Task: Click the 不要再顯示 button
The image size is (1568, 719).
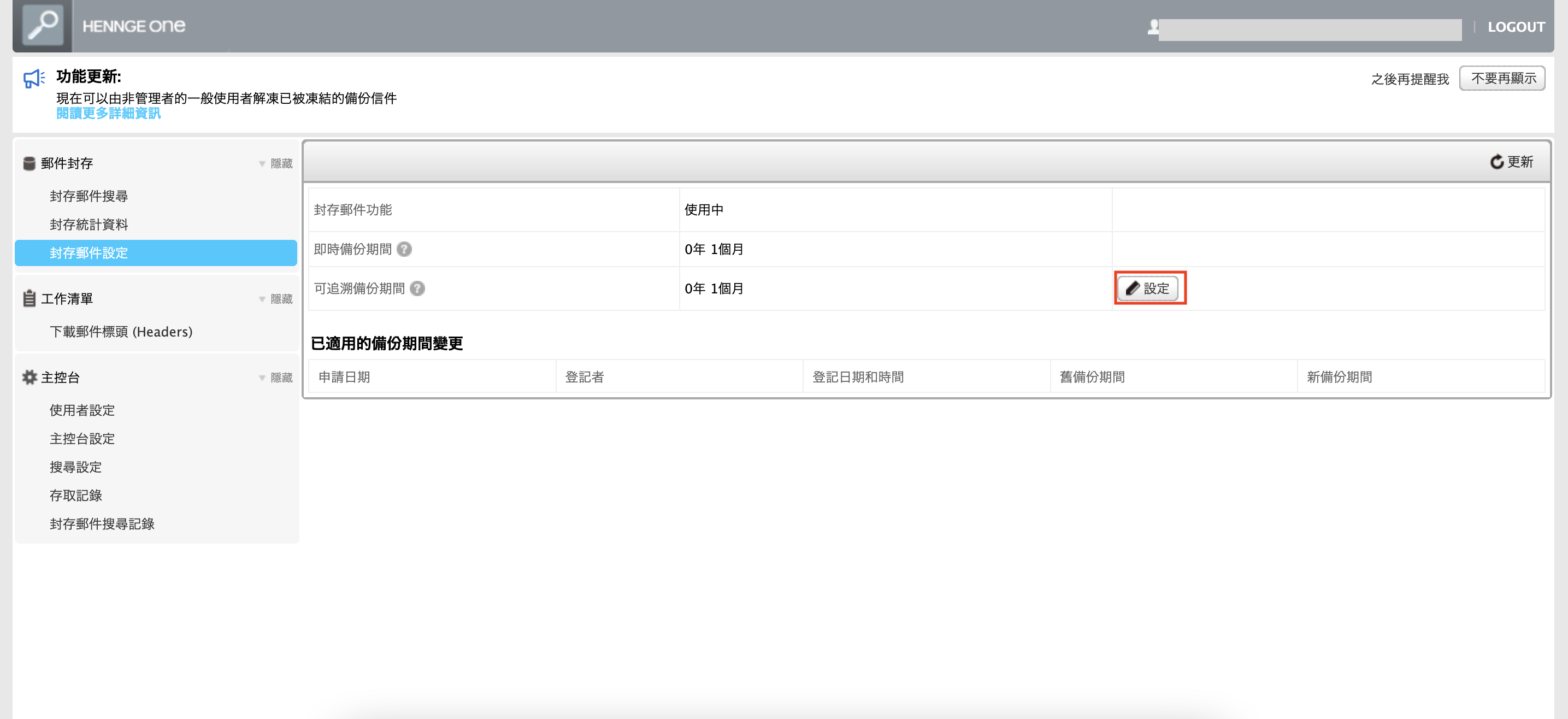Action: point(1502,78)
